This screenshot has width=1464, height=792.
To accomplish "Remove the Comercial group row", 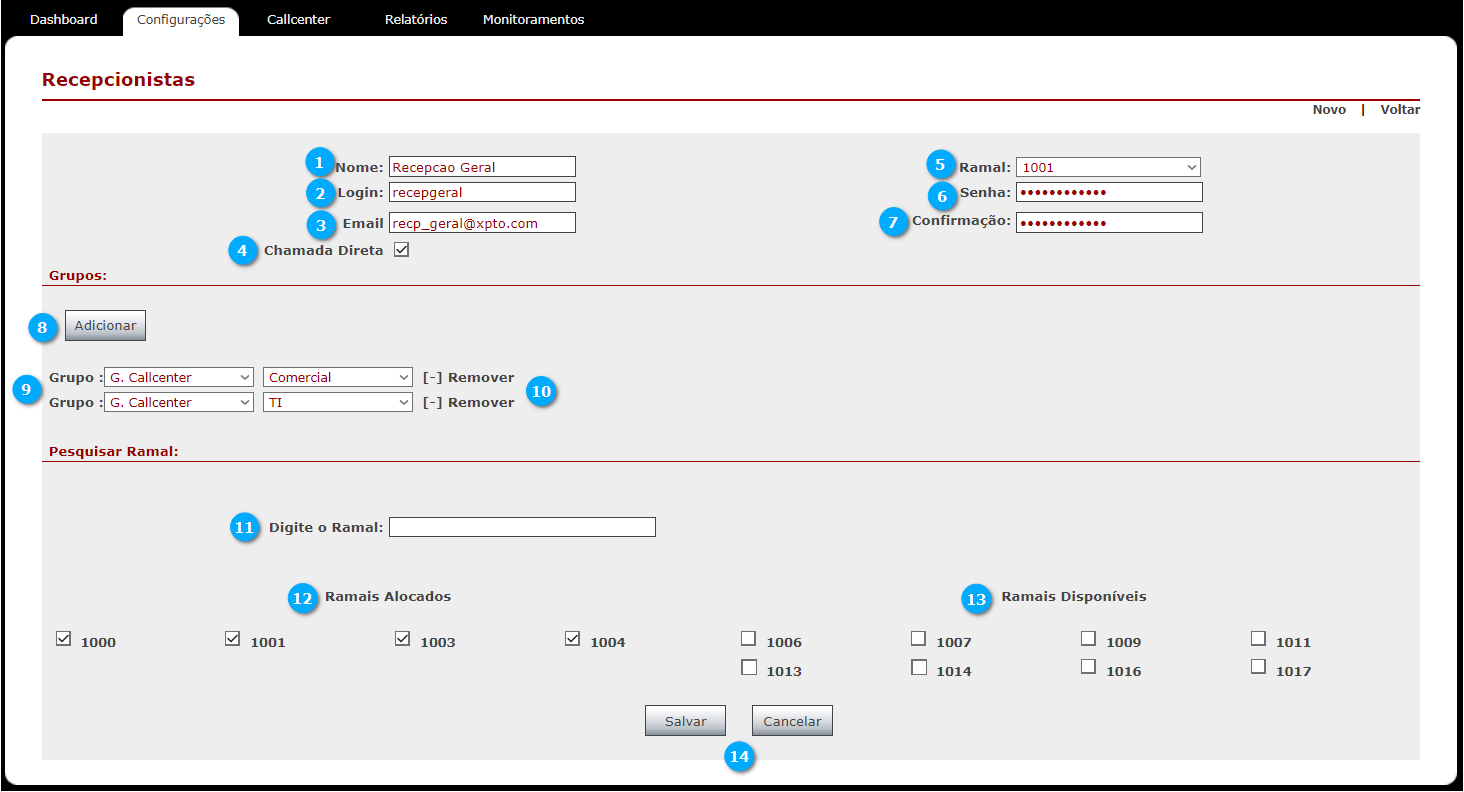I will pos(468,378).
